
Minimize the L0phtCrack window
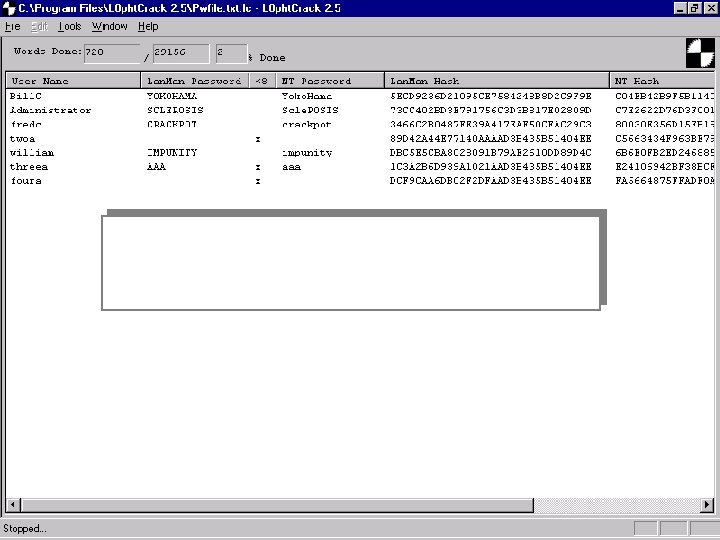(681, 8)
